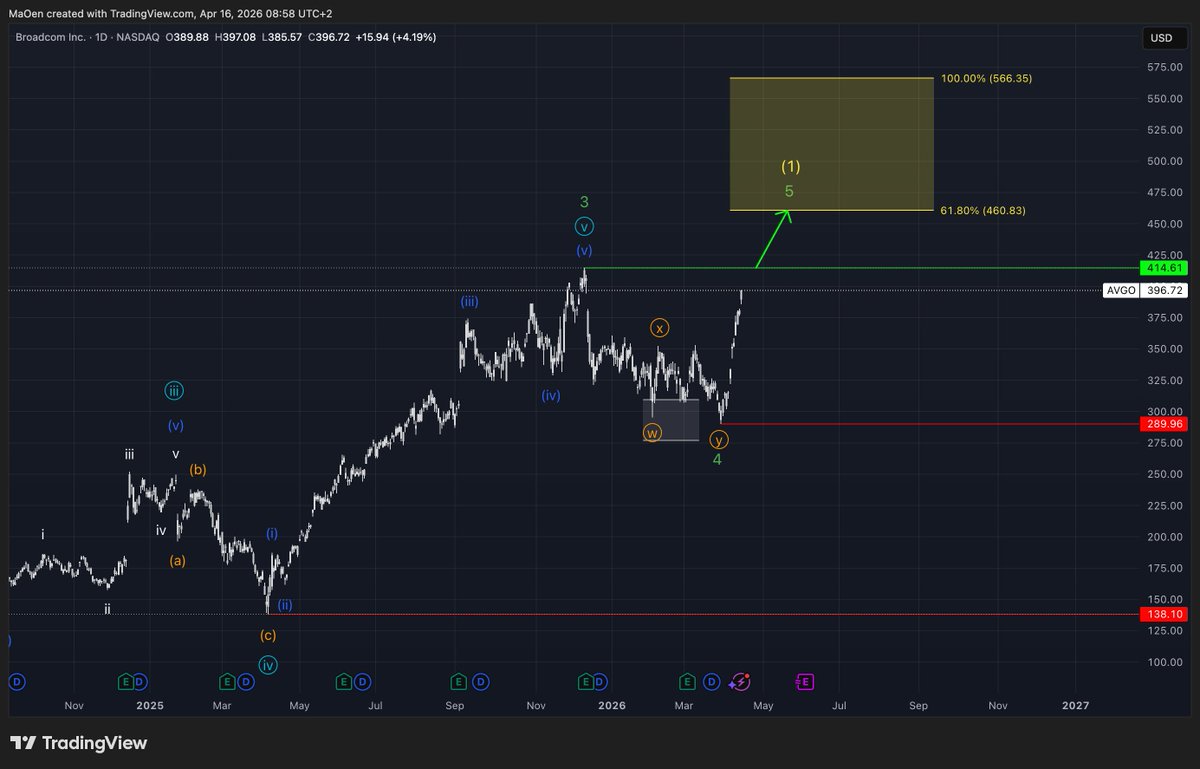Viewport: 1200px width, 769px height.
Task: Click the green 5 wave label
Action: click(x=789, y=190)
